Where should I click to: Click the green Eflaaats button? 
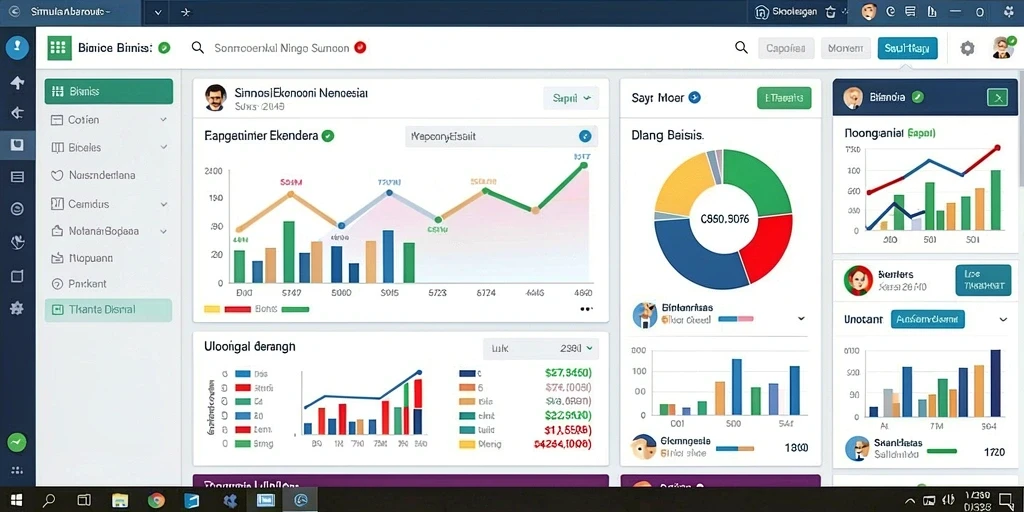784,98
